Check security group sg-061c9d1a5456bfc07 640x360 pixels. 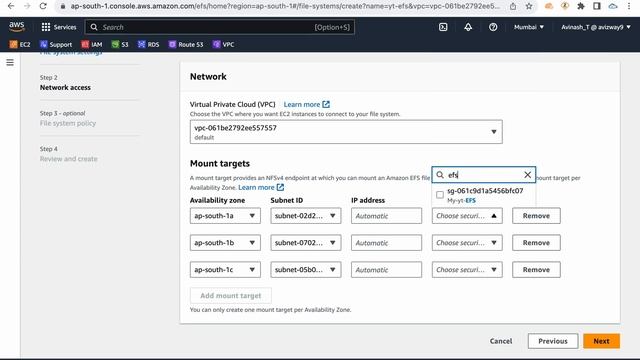click(x=440, y=195)
